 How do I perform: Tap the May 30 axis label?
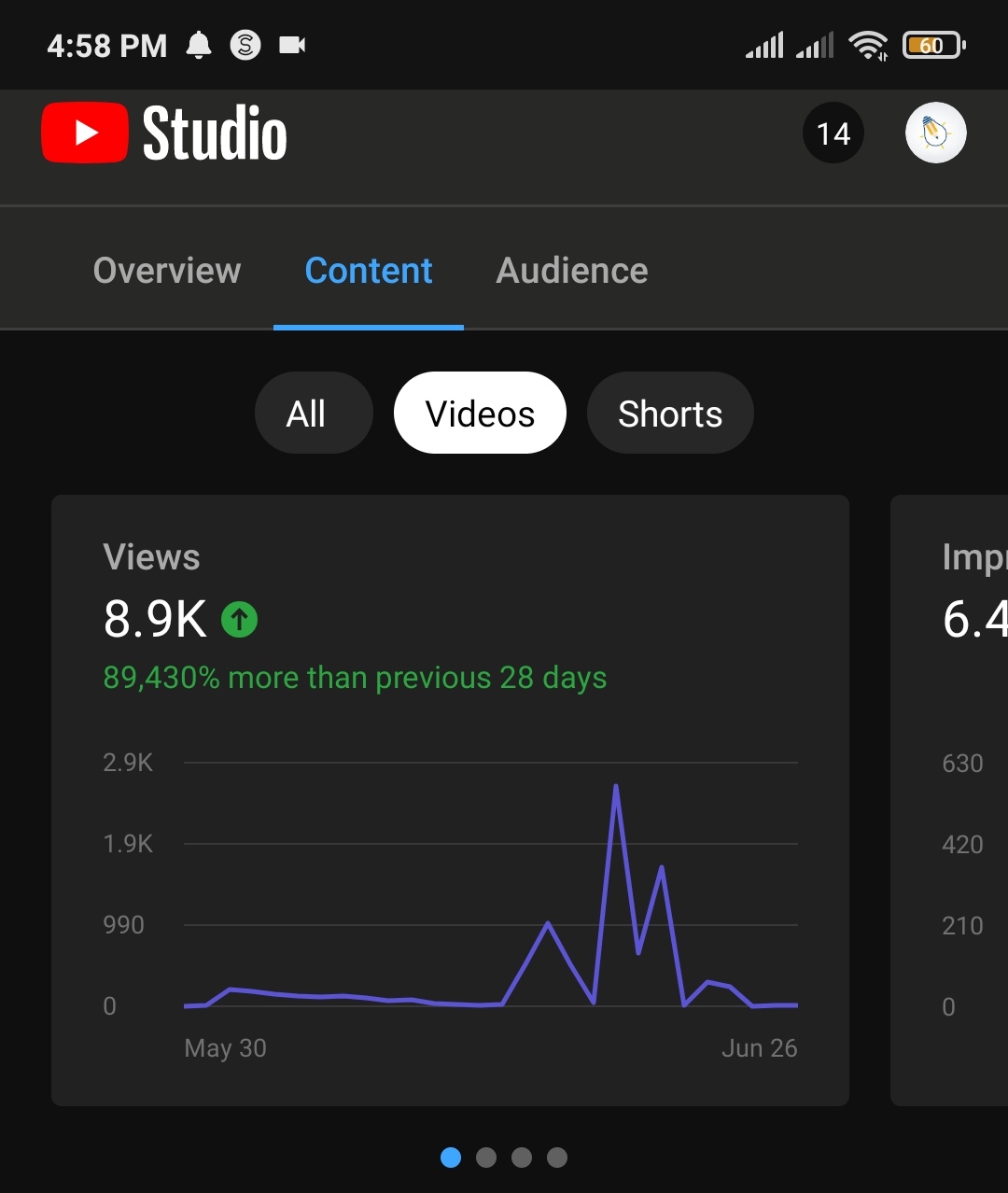point(226,1048)
